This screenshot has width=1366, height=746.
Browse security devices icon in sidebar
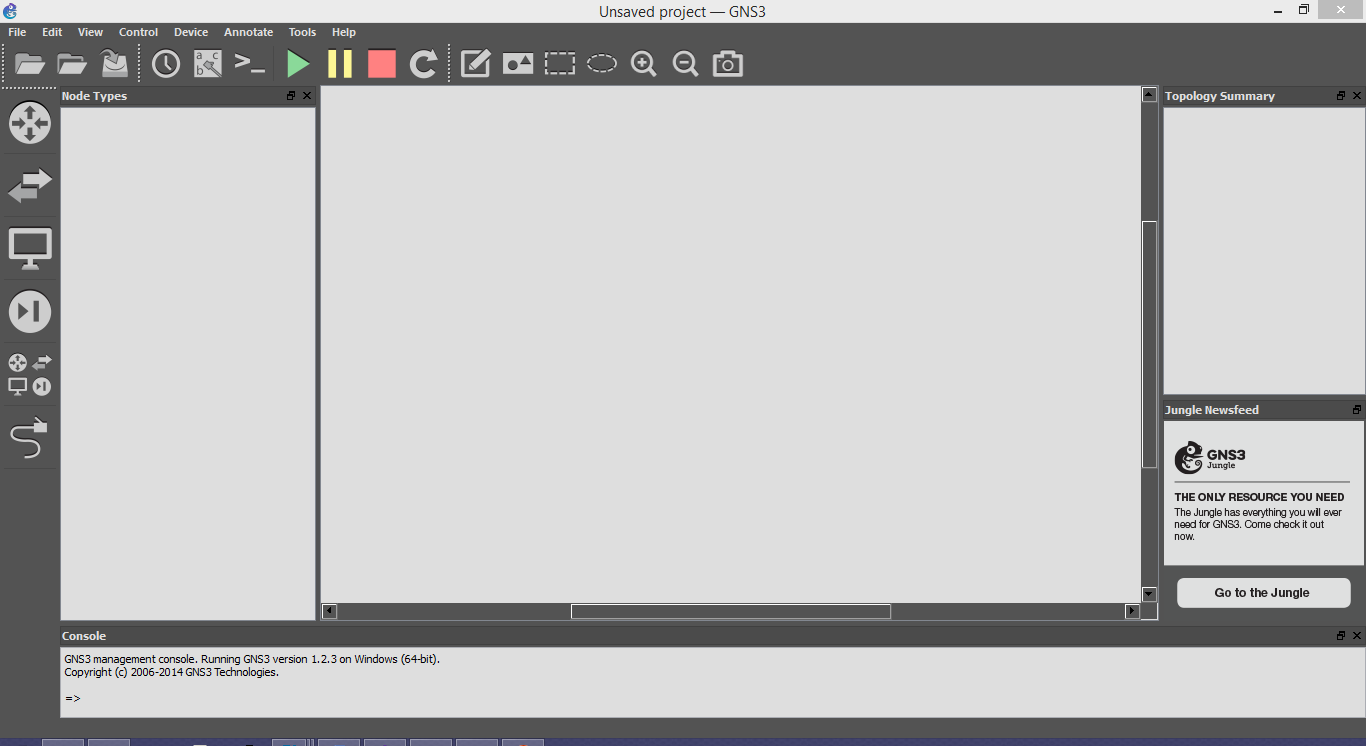coord(30,311)
